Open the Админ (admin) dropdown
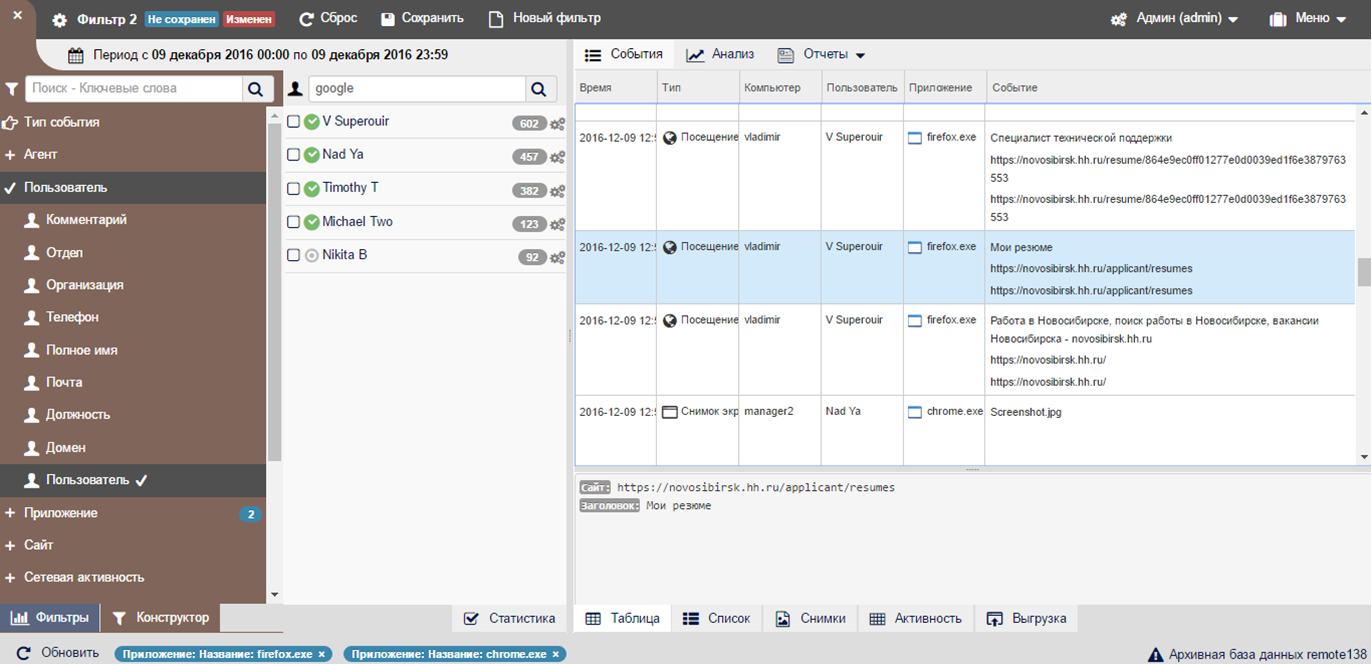 pyautogui.click(x=1175, y=19)
